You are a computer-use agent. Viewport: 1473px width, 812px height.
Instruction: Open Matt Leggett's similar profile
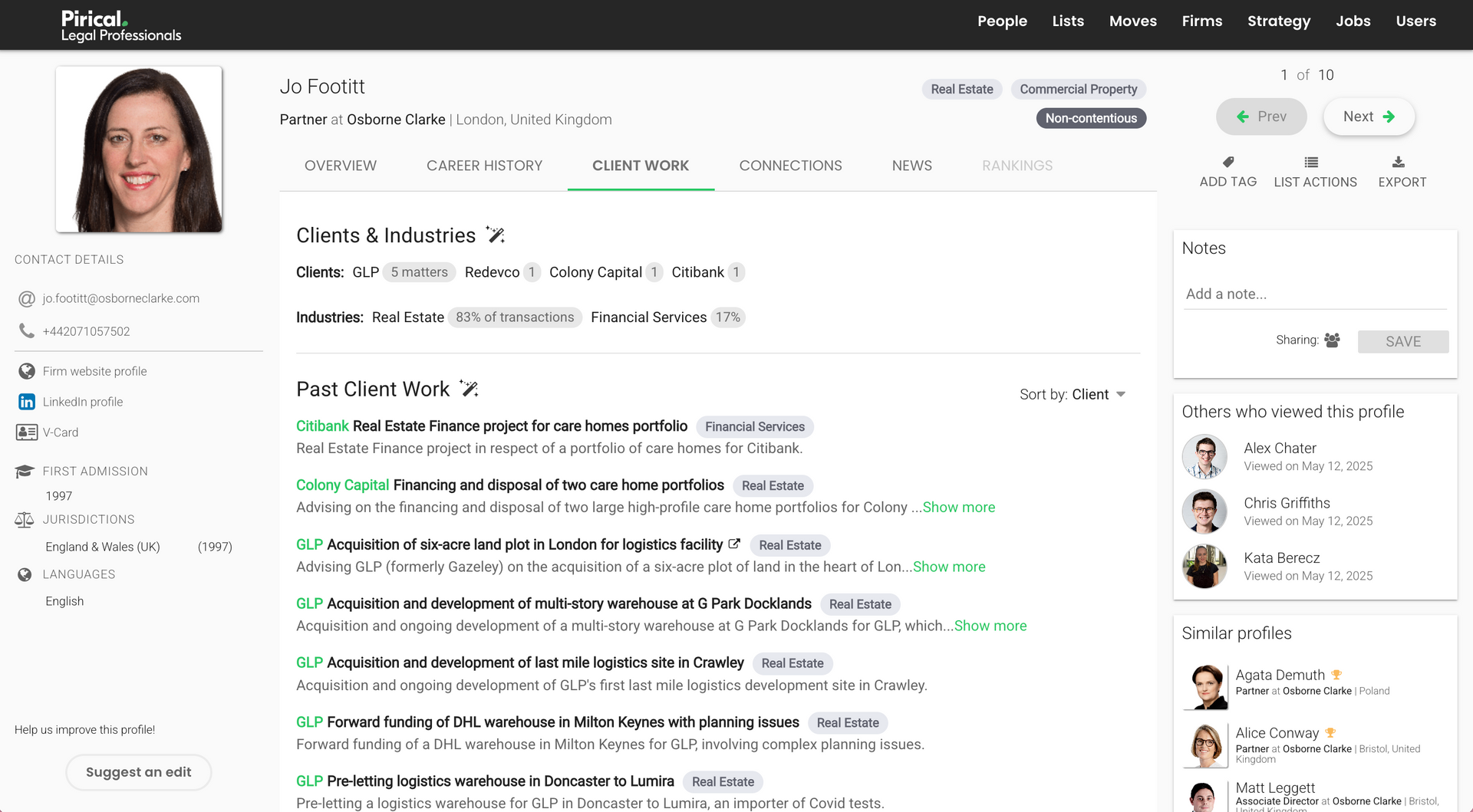pos(1275,787)
